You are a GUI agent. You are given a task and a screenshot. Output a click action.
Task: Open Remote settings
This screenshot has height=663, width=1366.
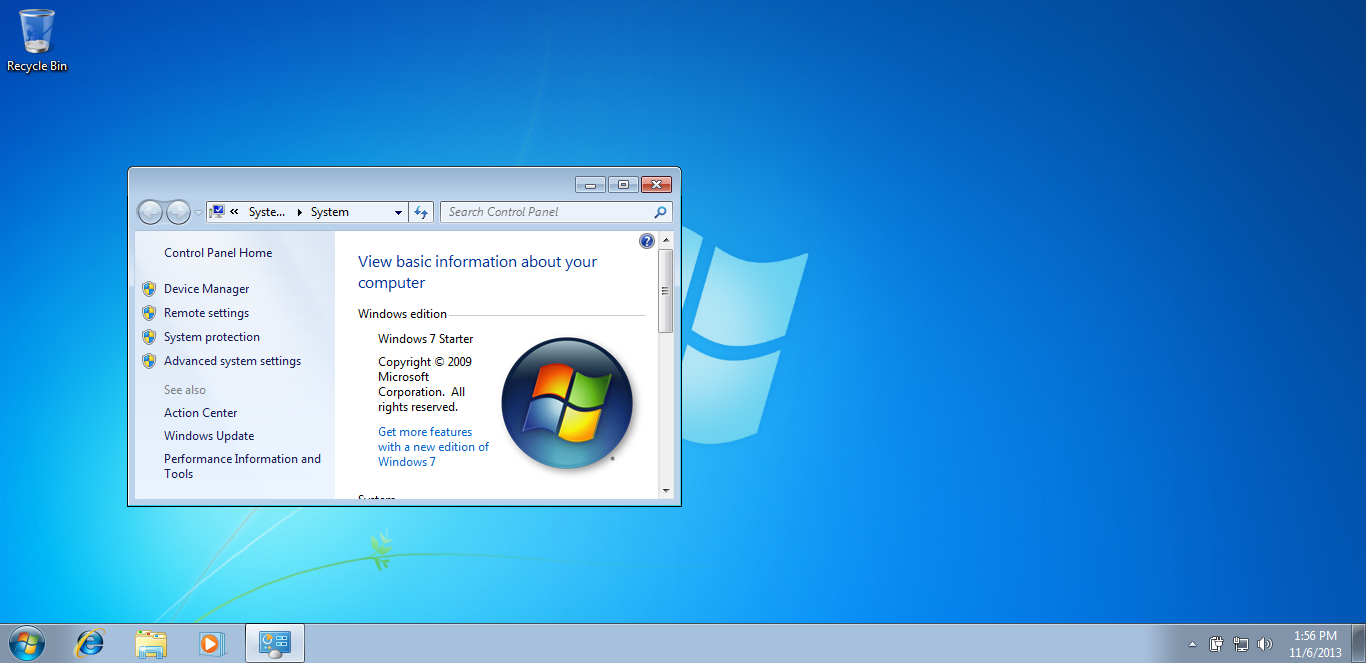(206, 313)
